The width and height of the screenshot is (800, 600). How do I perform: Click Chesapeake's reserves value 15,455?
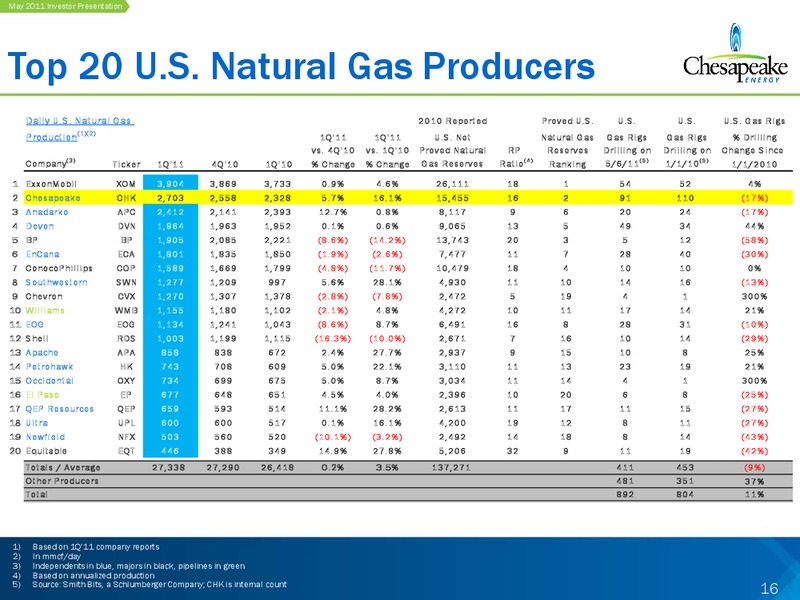(x=452, y=198)
